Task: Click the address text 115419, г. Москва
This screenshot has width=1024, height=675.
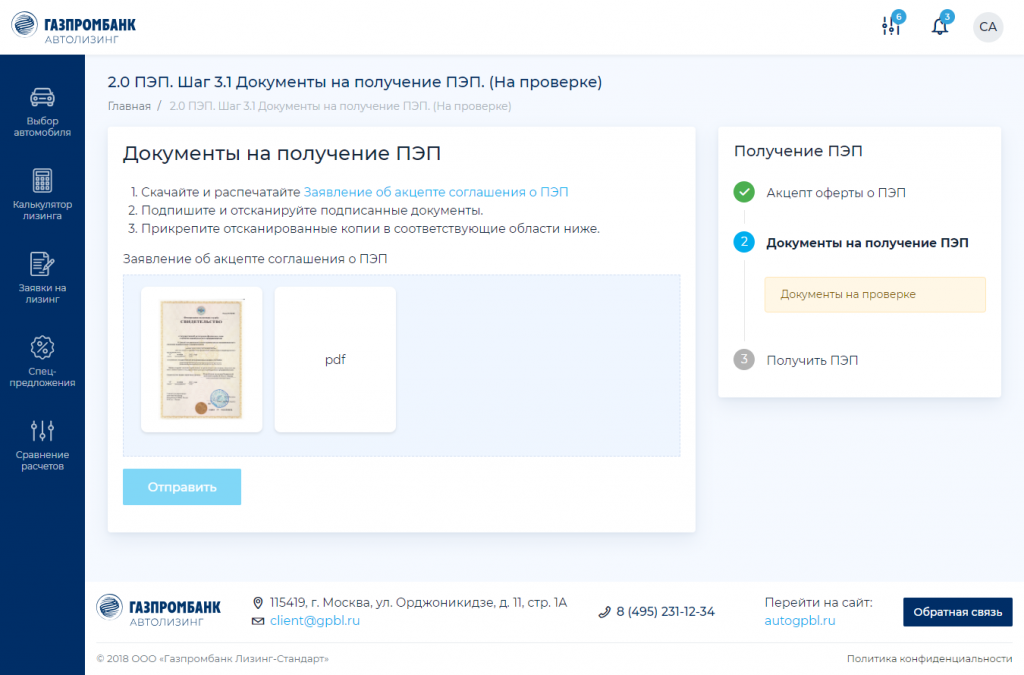Action: [419, 603]
